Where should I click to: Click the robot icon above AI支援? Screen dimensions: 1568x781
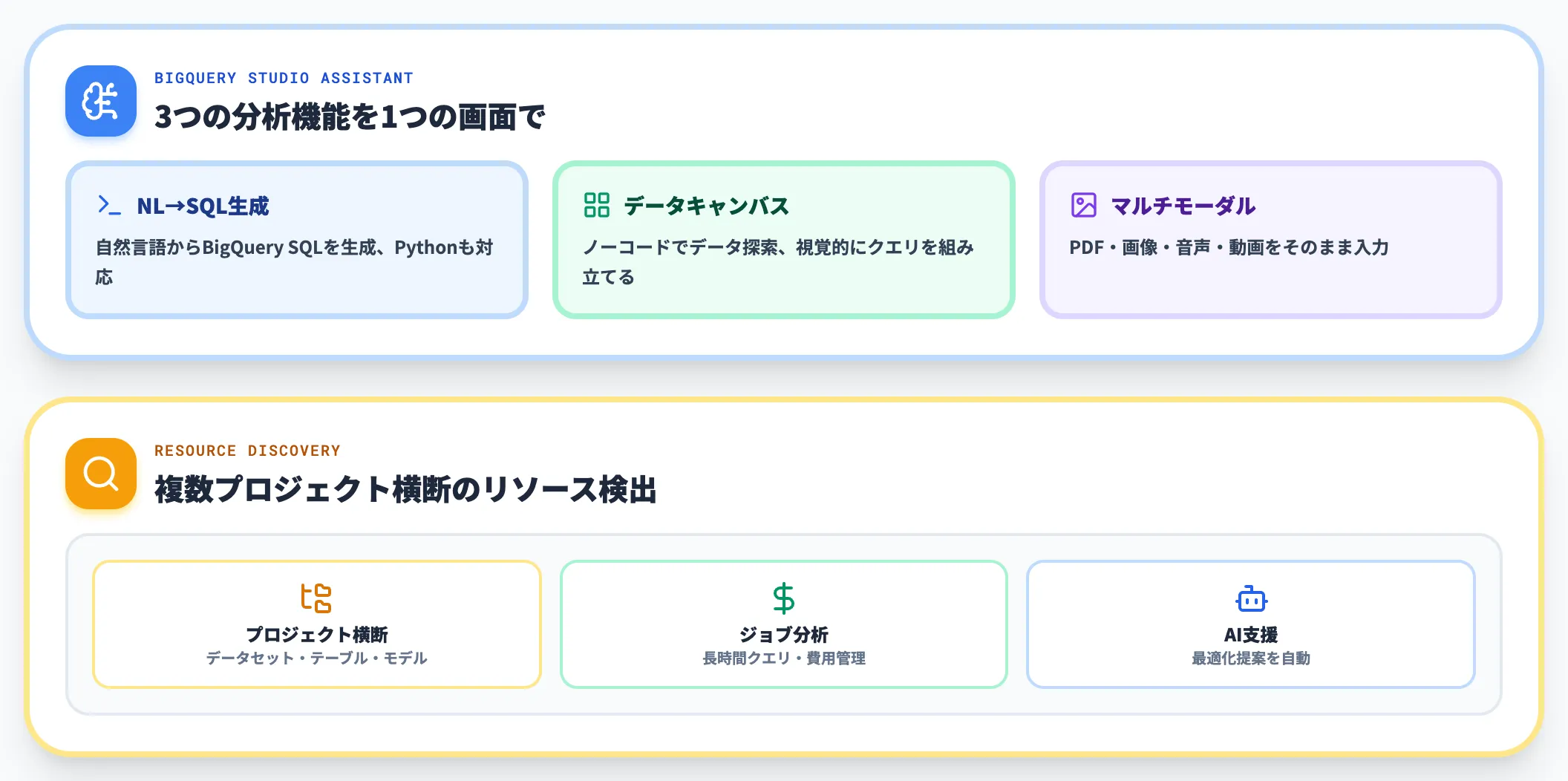(x=1251, y=598)
